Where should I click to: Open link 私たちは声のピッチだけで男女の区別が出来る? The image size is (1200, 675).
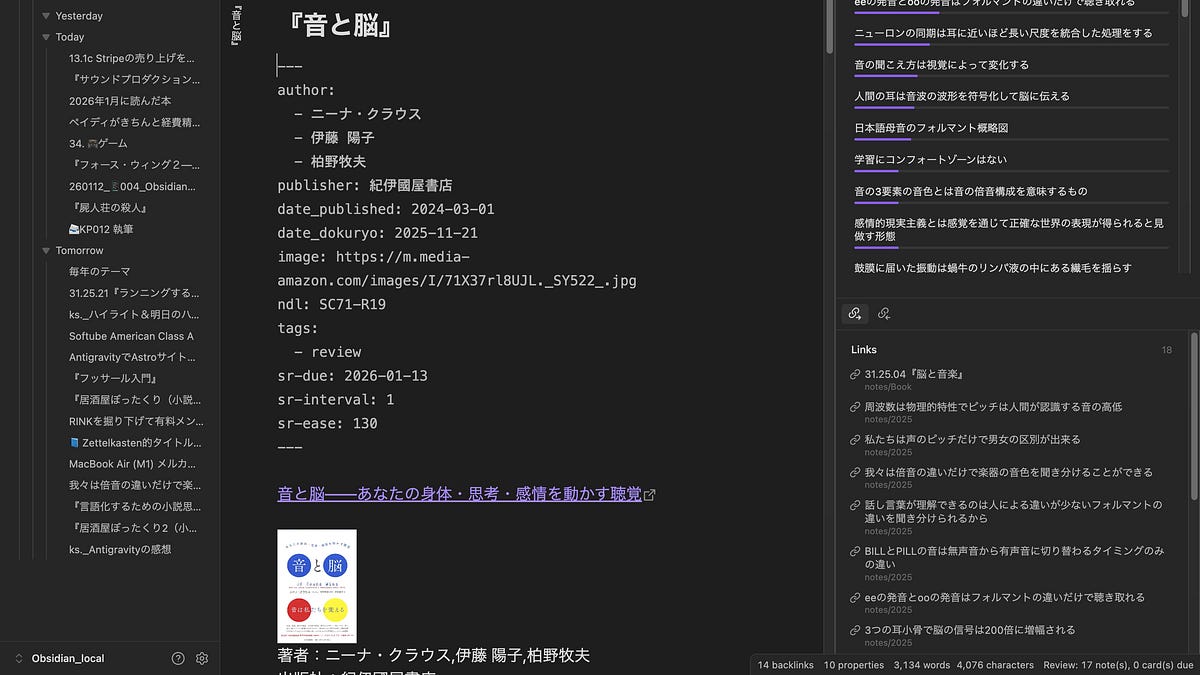(x=972, y=439)
